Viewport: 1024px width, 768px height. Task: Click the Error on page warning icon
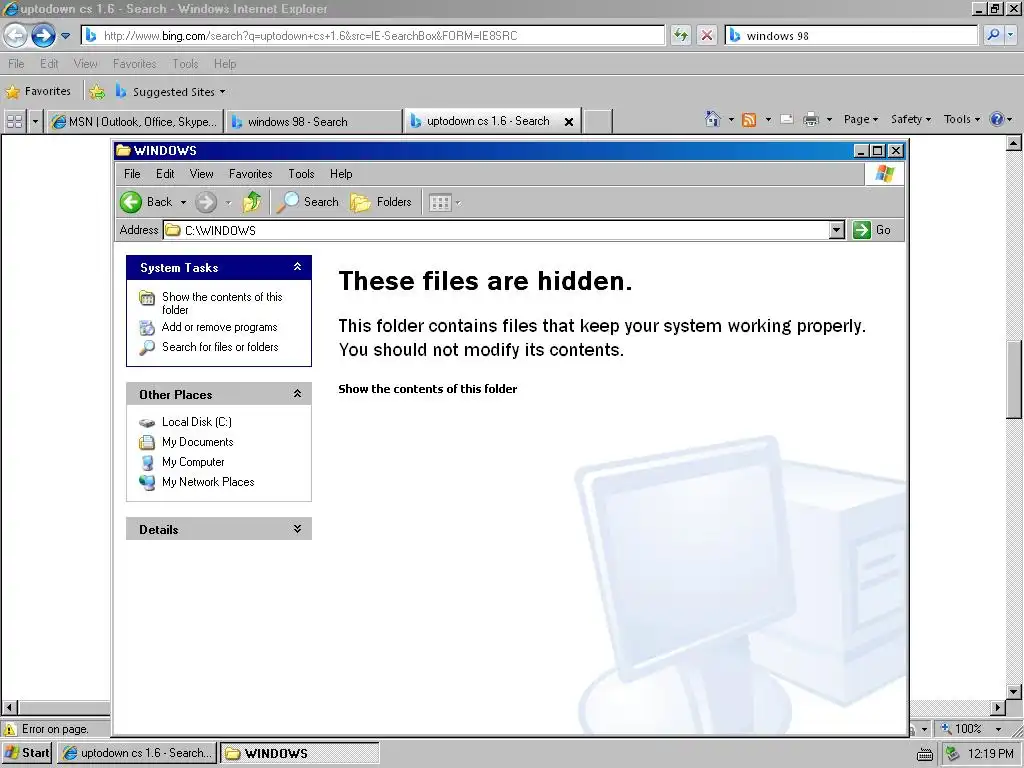pyautogui.click(x=10, y=729)
